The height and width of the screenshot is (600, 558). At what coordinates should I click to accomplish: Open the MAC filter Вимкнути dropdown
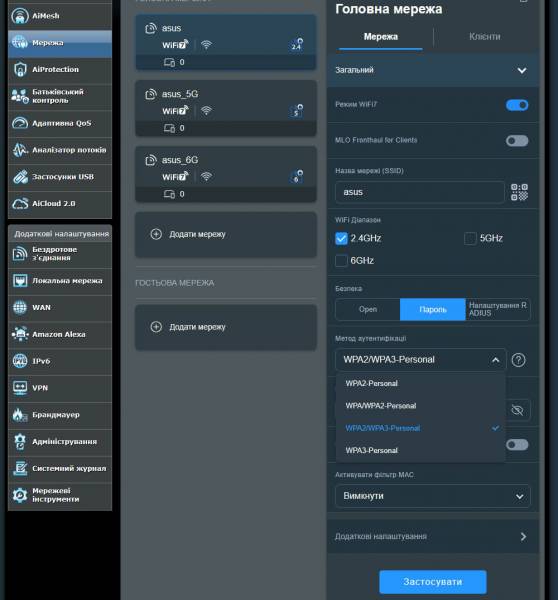tap(432, 496)
